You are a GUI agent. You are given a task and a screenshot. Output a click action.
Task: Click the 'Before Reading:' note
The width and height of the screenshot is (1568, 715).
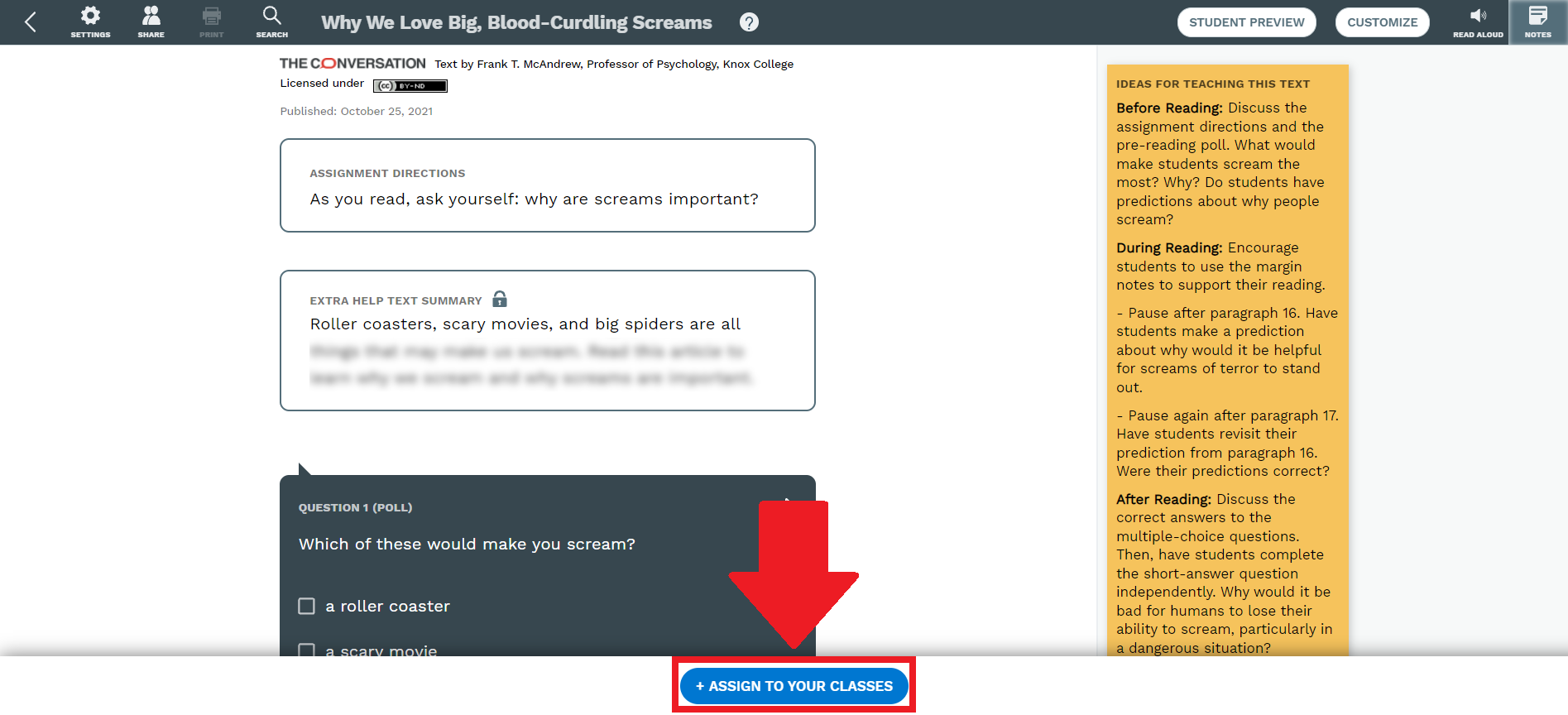1169,108
